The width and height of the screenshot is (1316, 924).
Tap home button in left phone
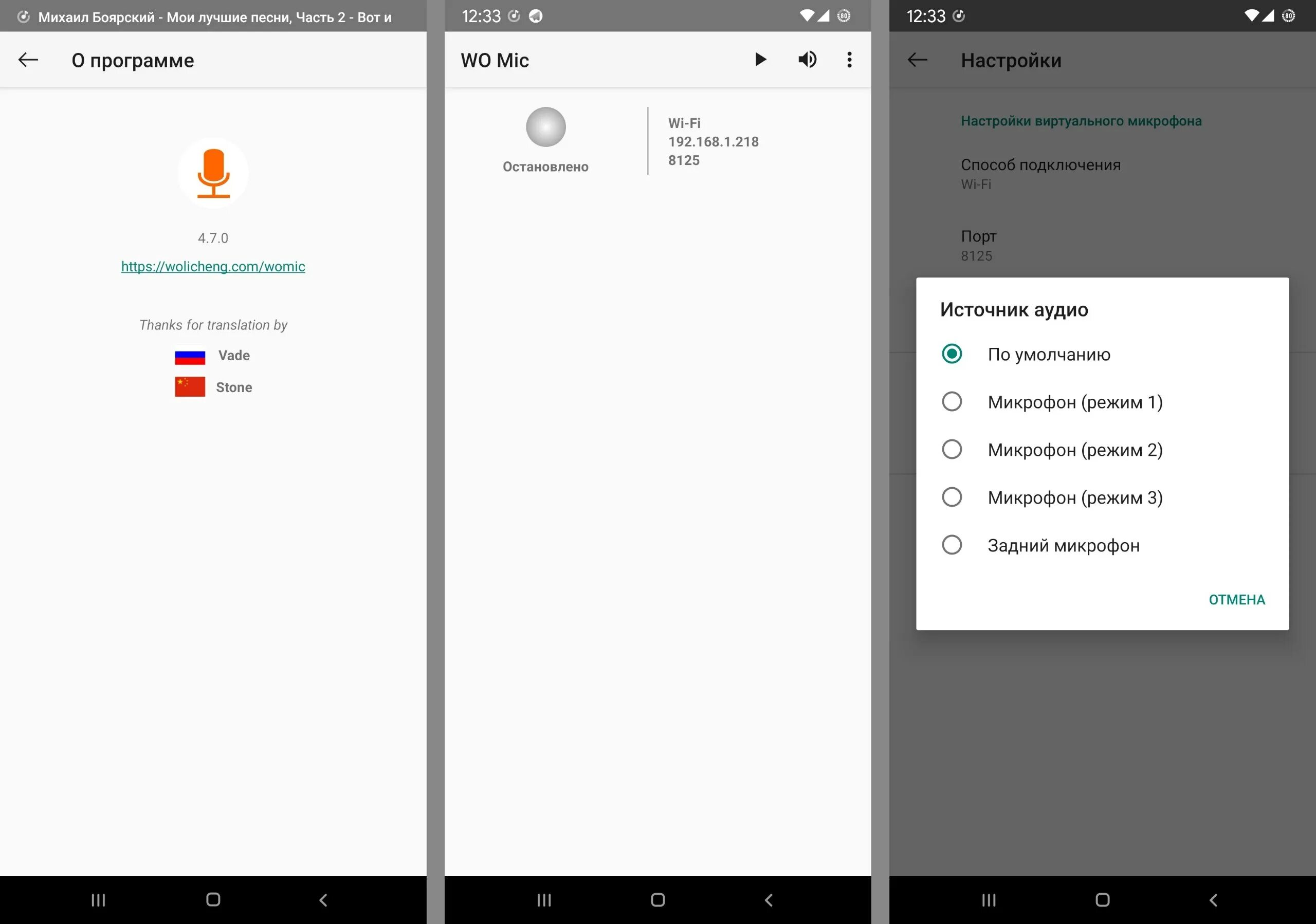[x=213, y=900]
